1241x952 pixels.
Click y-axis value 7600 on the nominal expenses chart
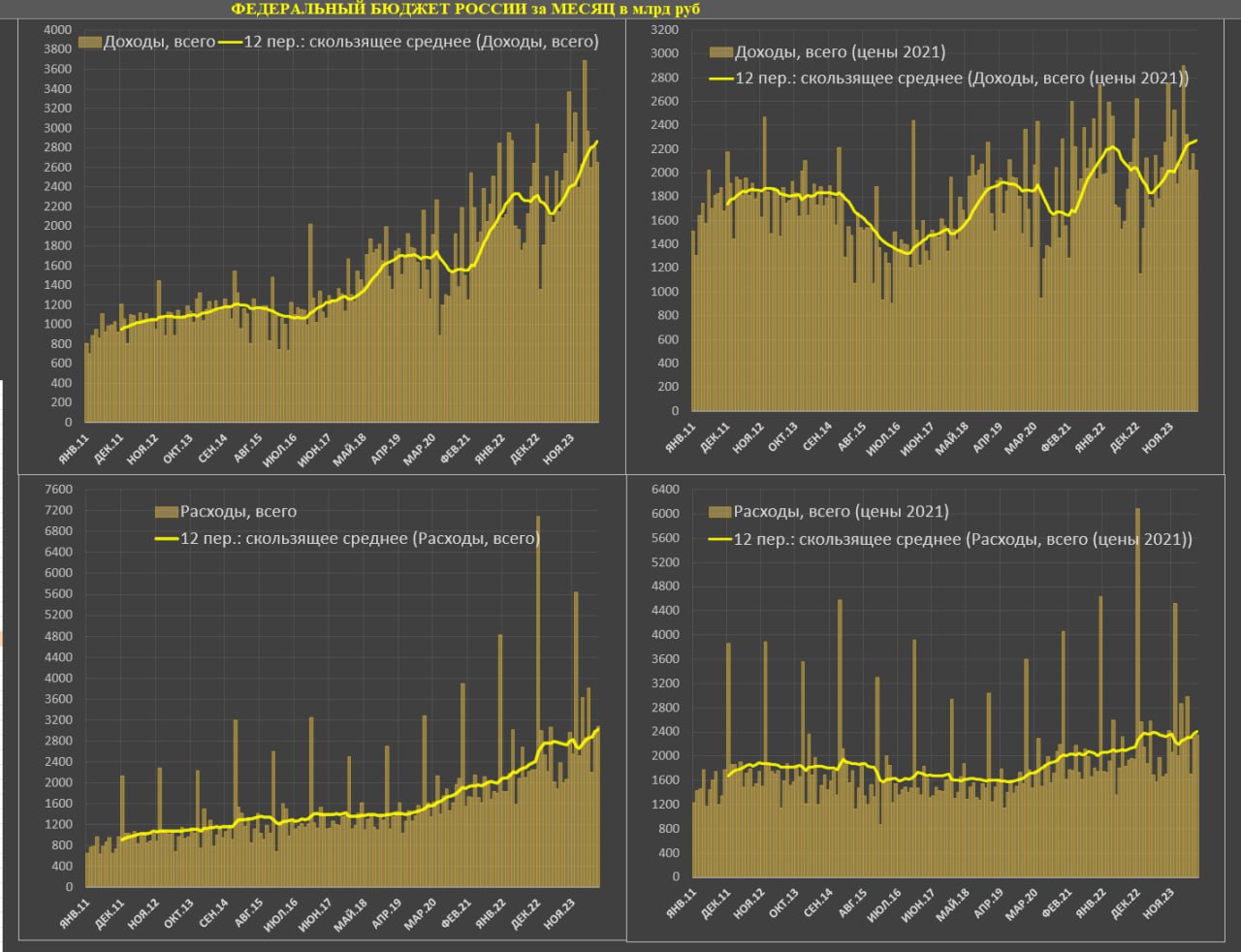point(58,490)
